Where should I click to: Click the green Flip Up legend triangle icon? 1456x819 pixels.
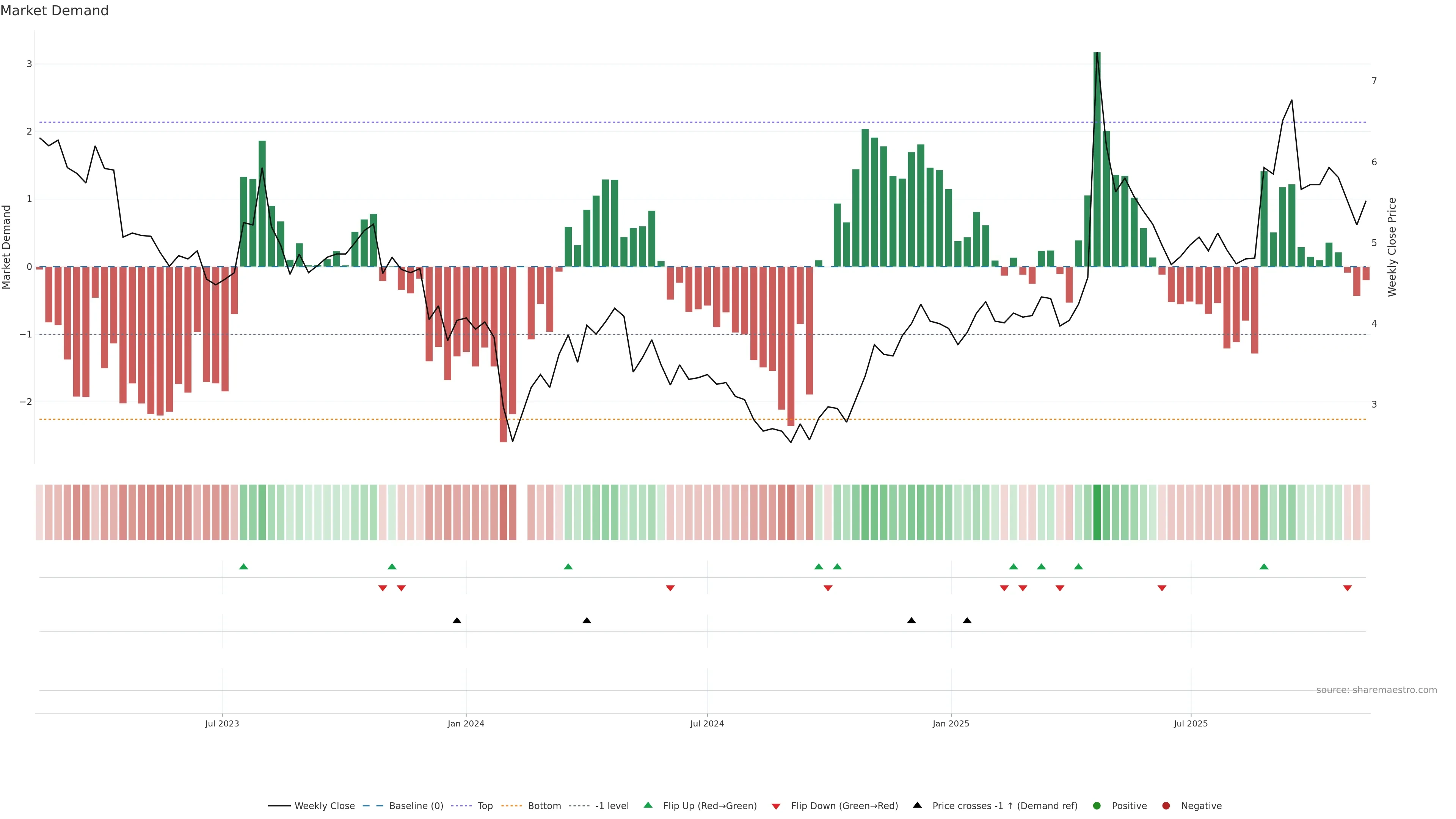648,805
